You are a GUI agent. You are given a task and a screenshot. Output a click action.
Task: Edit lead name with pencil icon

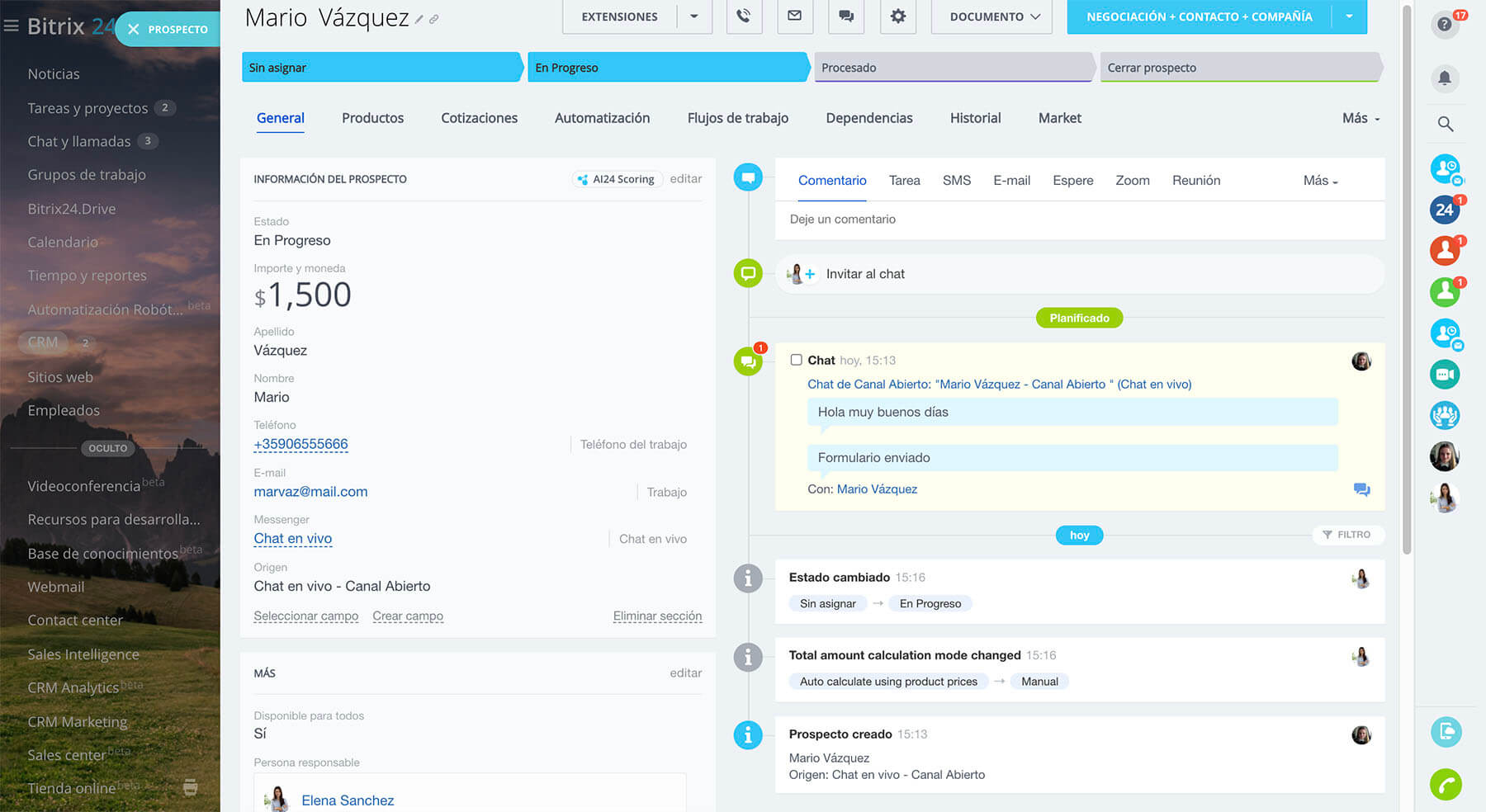(419, 19)
